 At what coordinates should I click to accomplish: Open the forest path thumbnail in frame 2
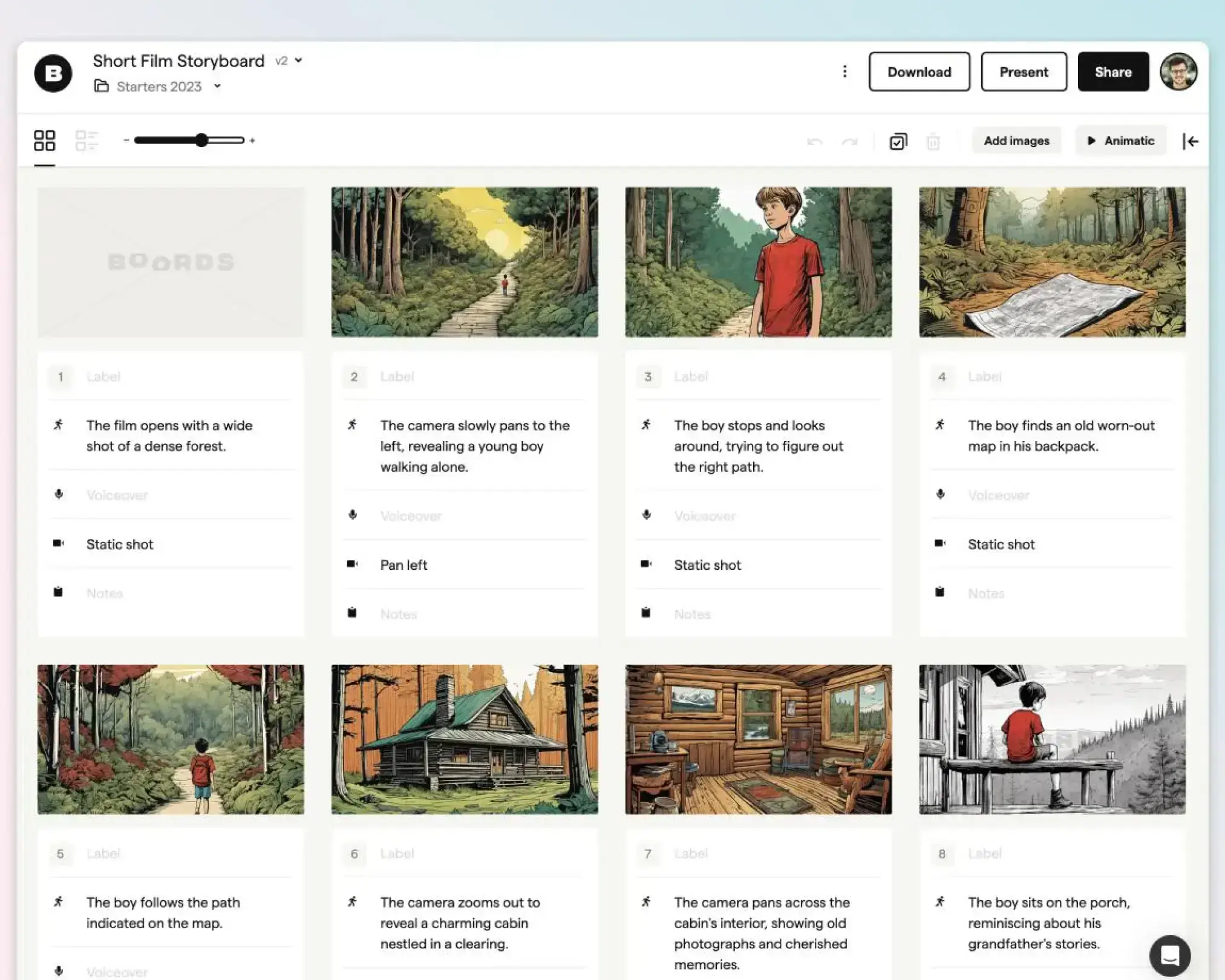pos(465,262)
